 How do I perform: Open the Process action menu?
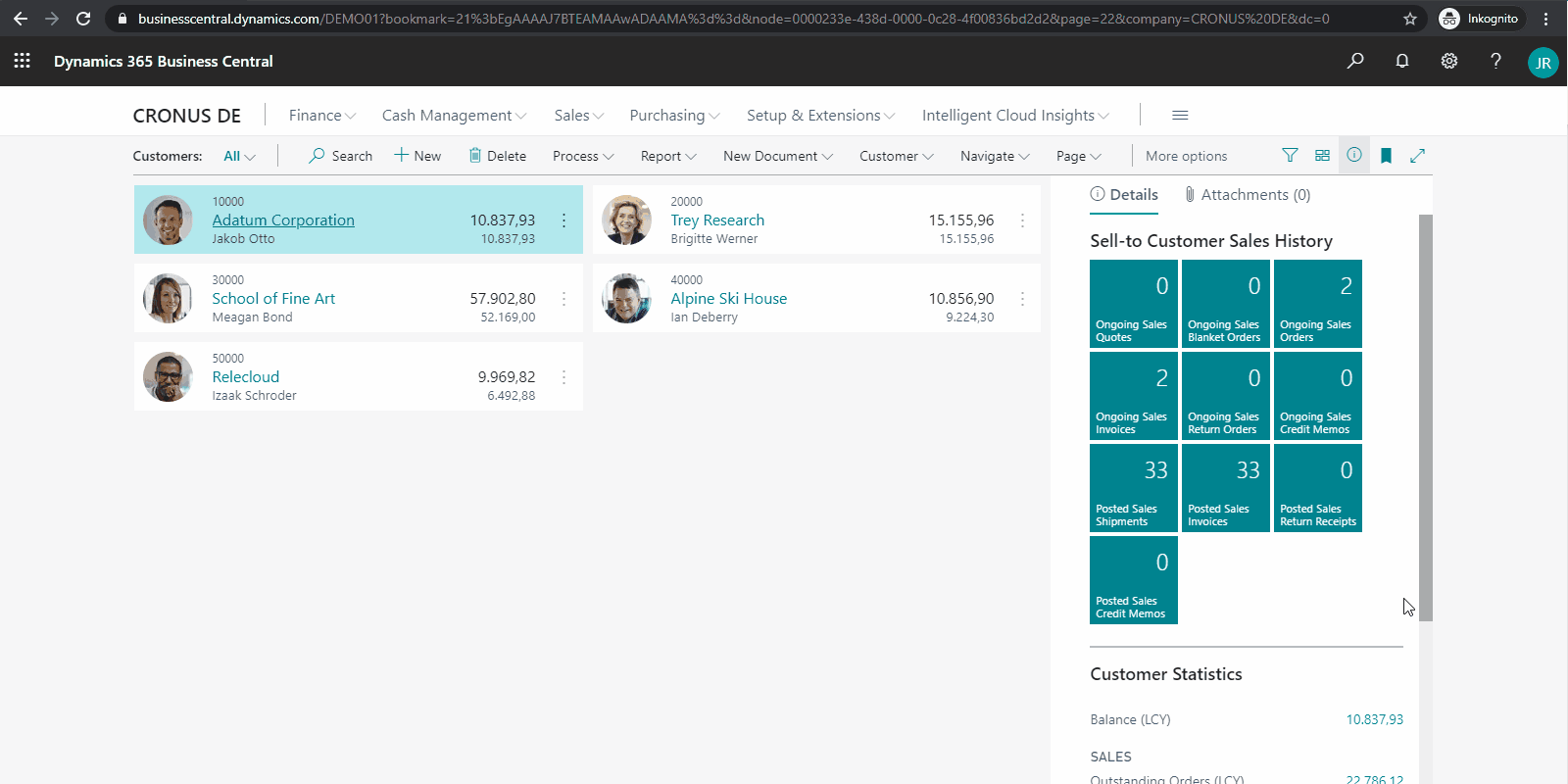tap(583, 156)
